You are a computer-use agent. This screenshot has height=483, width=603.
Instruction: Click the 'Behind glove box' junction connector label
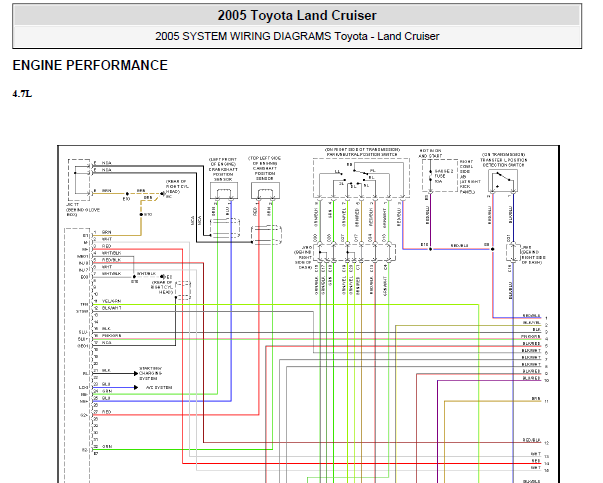(x=83, y=210)
